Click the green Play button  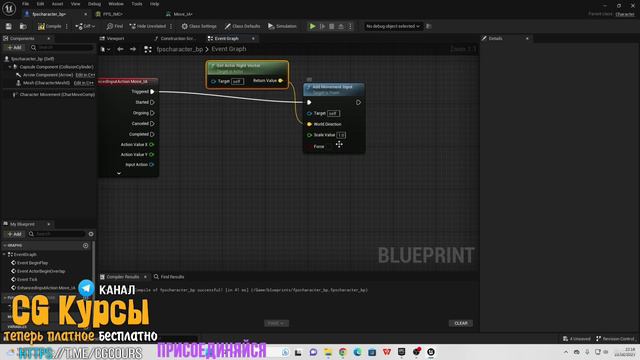(x=312, y=26)
